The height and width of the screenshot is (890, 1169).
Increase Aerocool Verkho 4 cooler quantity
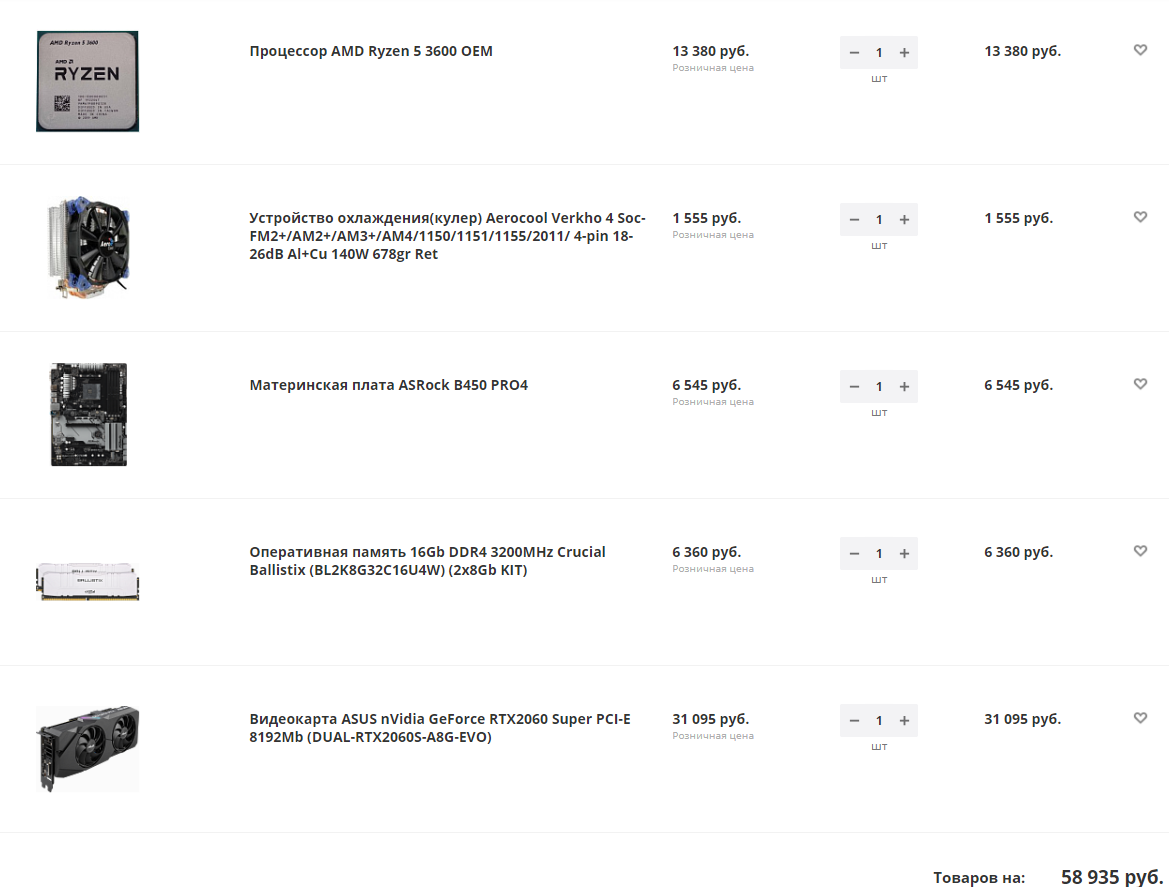click(904, 219)
